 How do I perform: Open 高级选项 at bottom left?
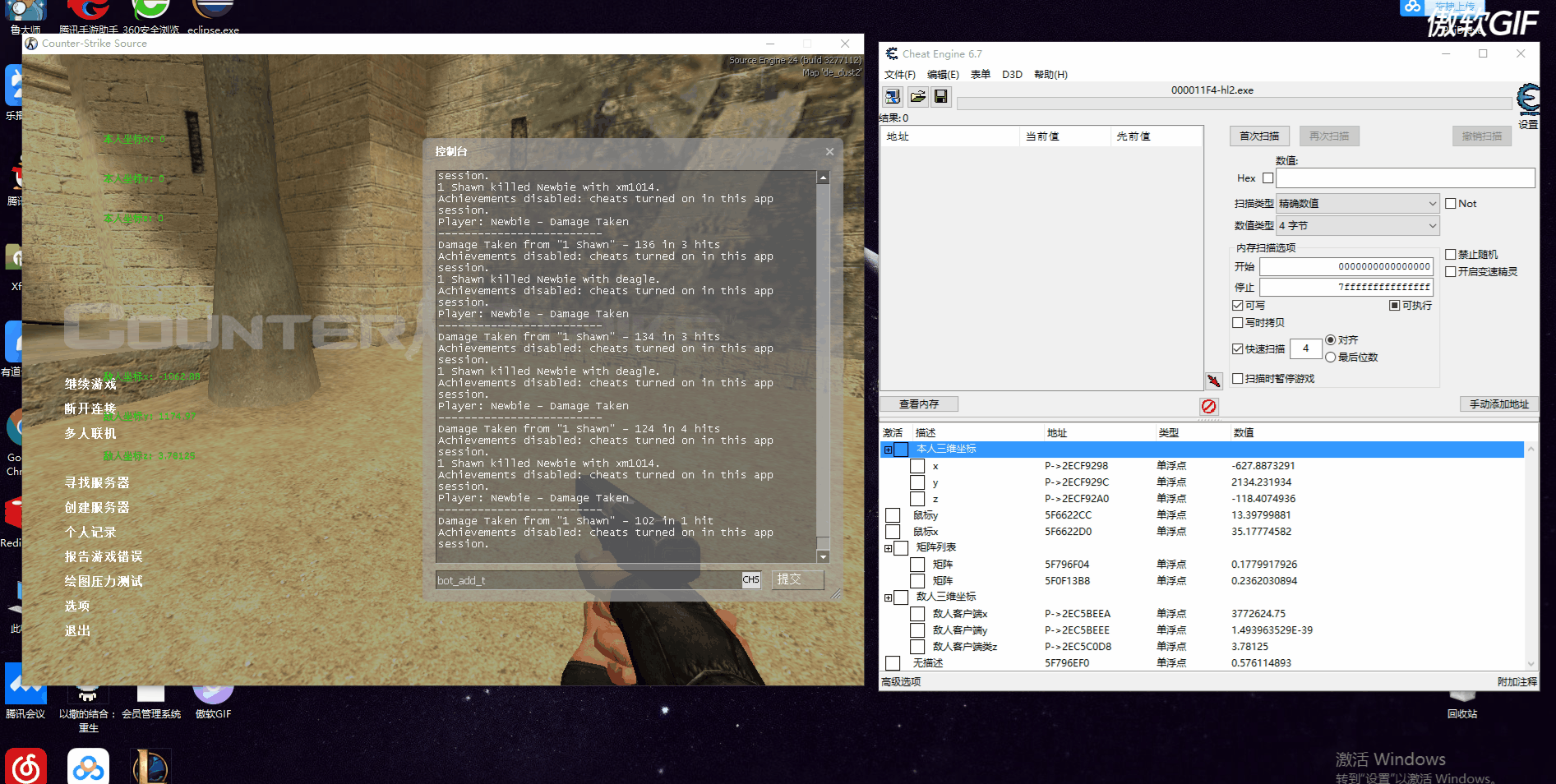click(x=901, y=682)
